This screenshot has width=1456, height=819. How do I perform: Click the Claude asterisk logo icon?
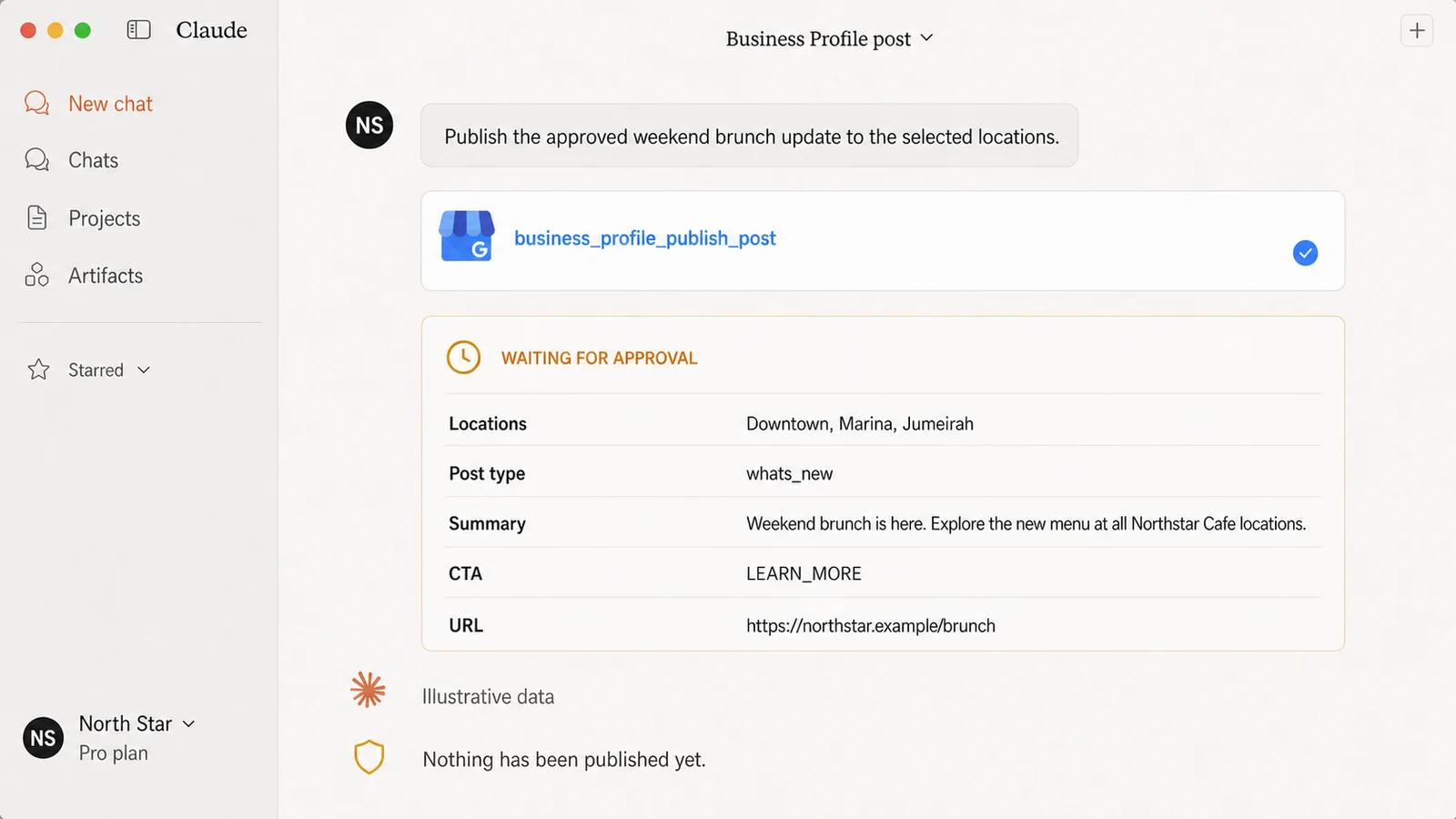[x=368, y=690]
